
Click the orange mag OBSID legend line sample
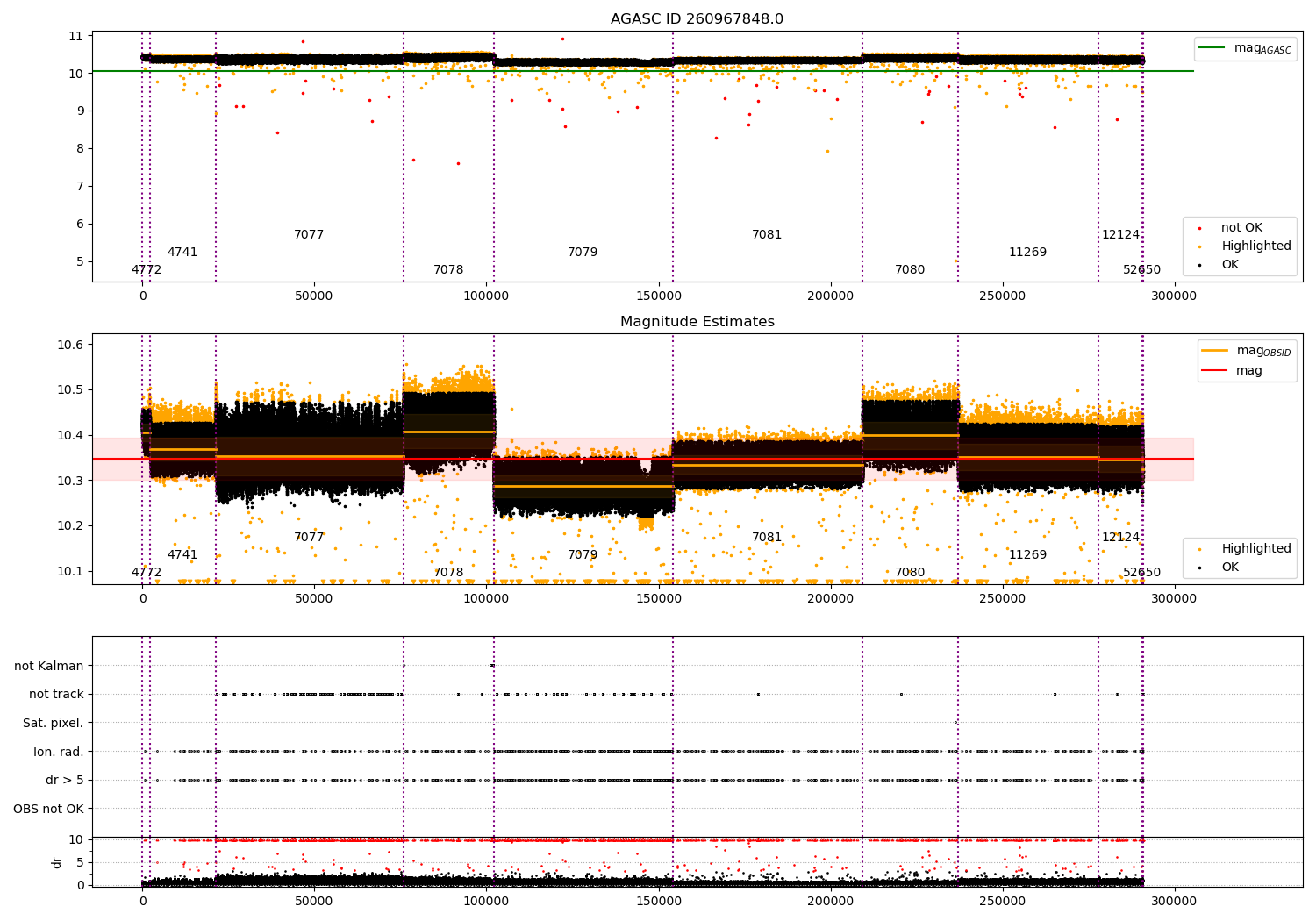point(1214,351)
